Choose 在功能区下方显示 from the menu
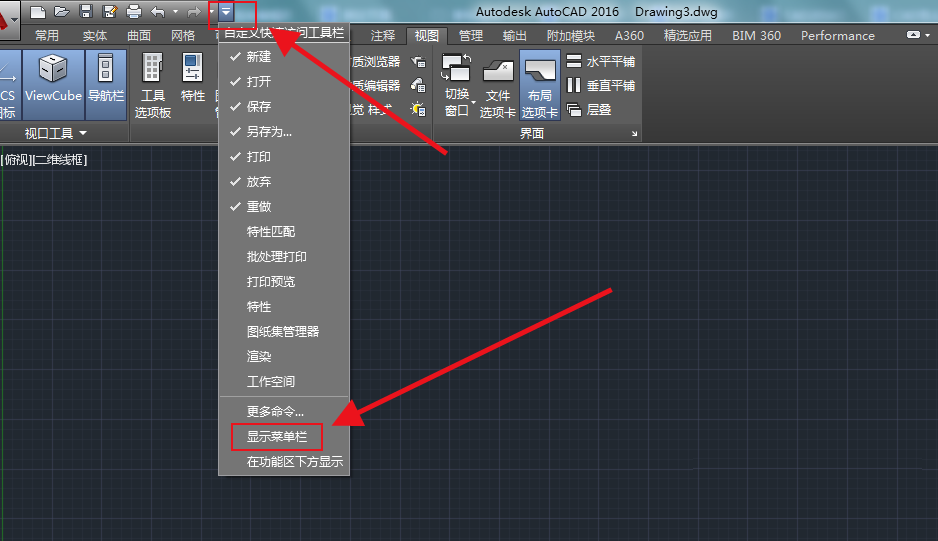938x541 pixels. pos(284,462)
